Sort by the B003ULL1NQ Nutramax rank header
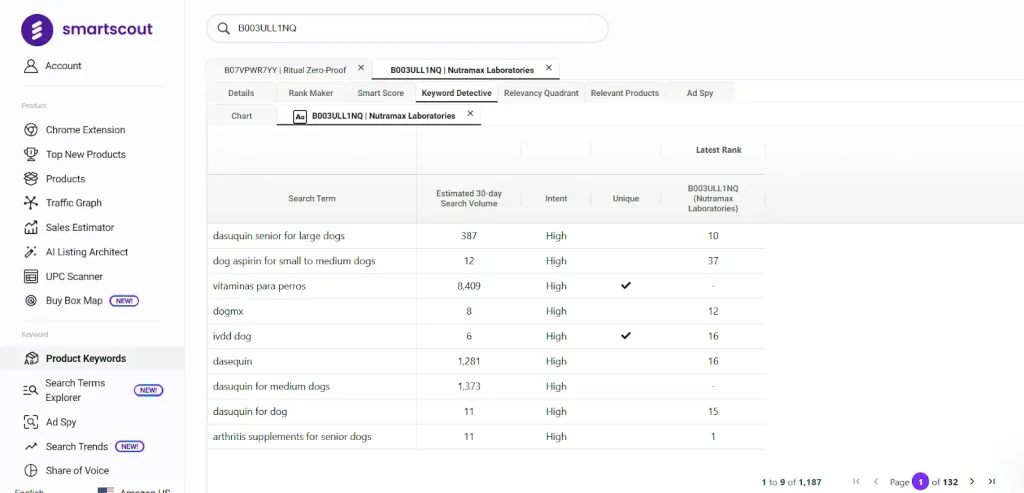1024x493 pixels. tap(712, 199)
